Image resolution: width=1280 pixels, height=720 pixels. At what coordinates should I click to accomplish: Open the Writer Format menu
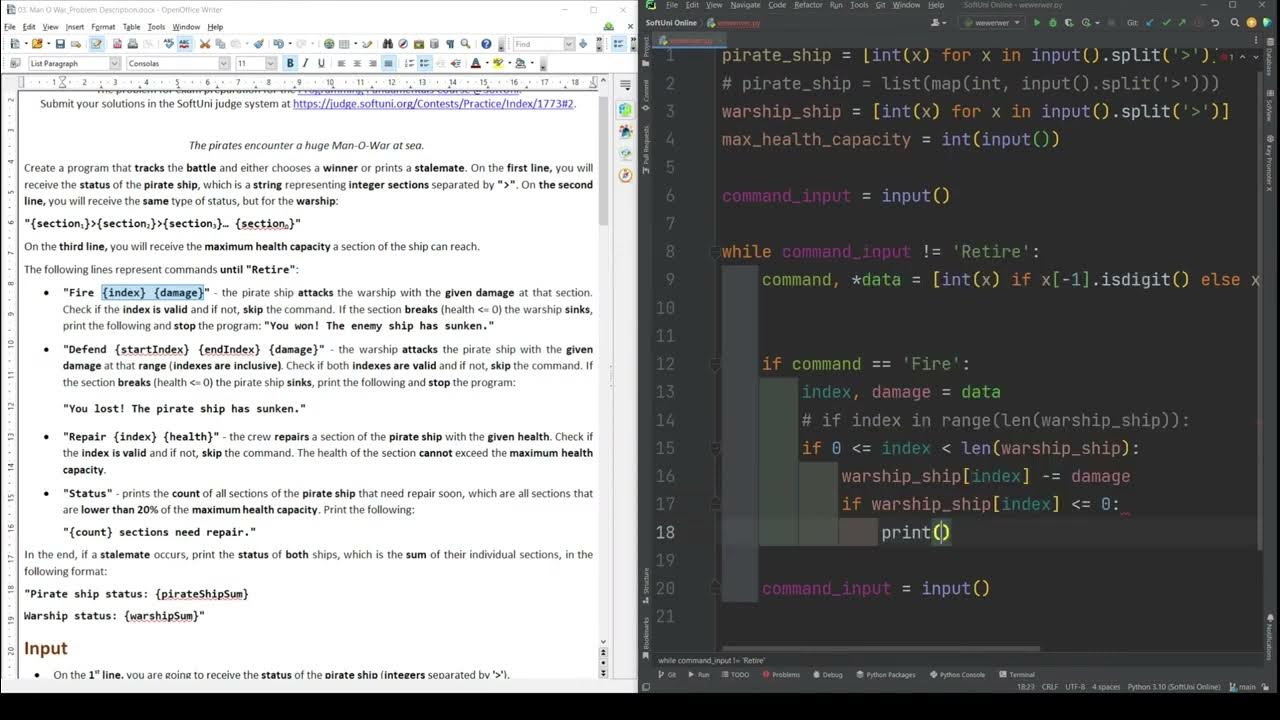103,27
